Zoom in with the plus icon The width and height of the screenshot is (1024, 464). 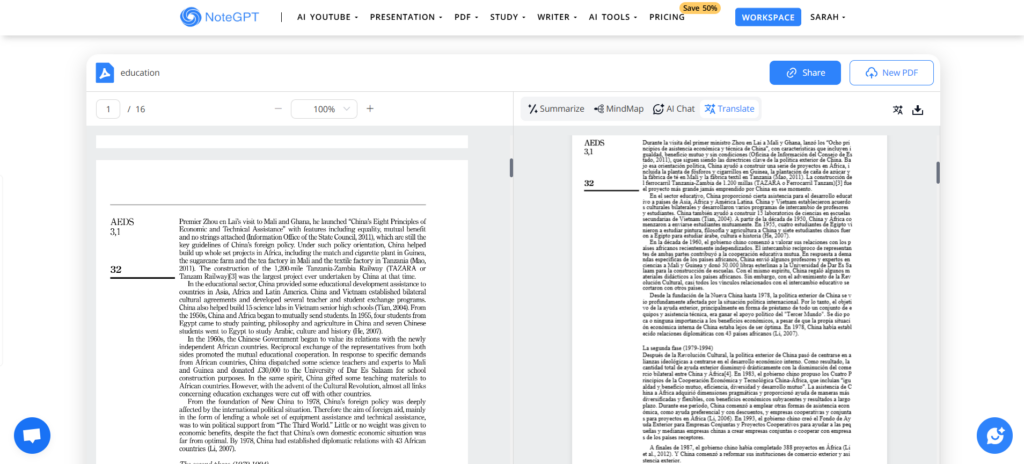[370, 109]
